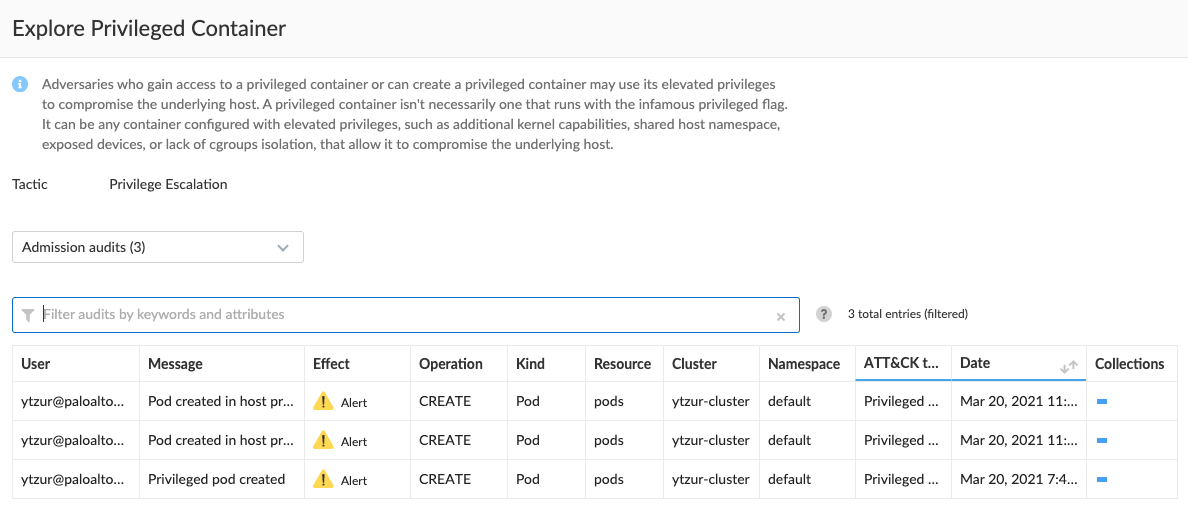This screenshot has width=1188, height=527.
Task: Click the Mar 20, 2021 7:4... date cell
Action: tap(1018, 479)
